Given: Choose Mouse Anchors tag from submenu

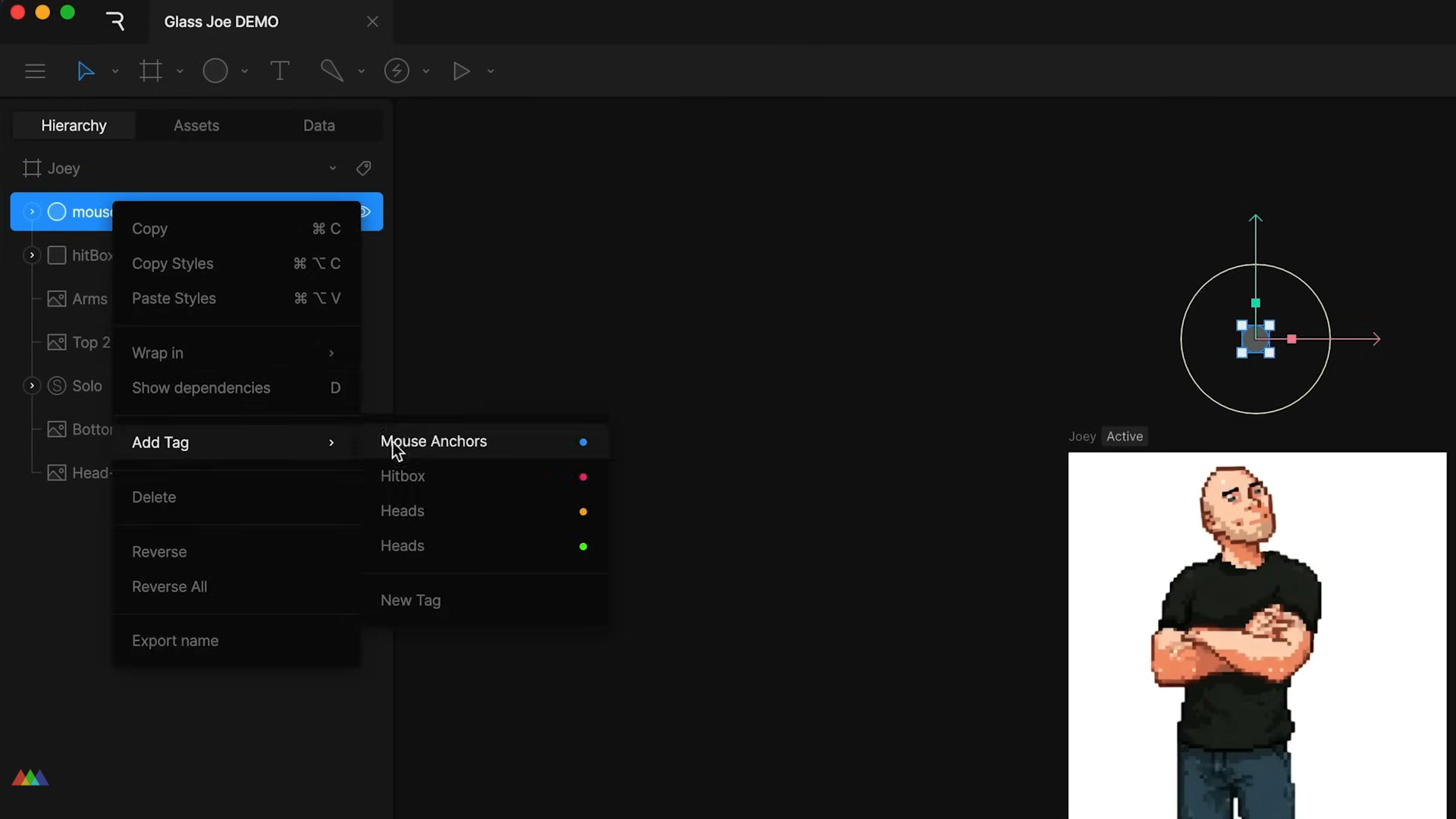Looking at the screenshot, I should pyautogui.click(x=434, y=441).
